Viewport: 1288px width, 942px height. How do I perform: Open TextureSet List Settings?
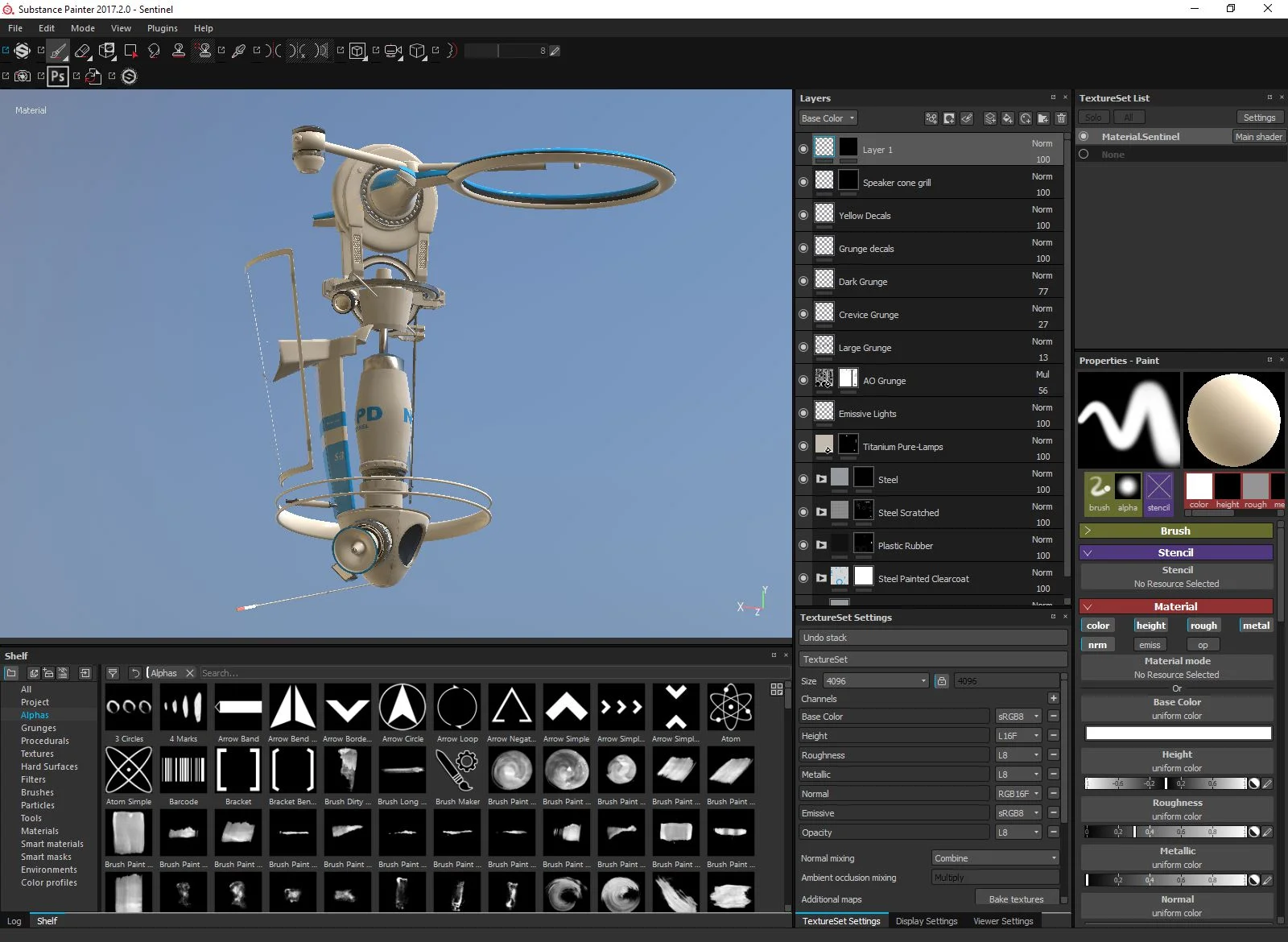pos(1259,118)
